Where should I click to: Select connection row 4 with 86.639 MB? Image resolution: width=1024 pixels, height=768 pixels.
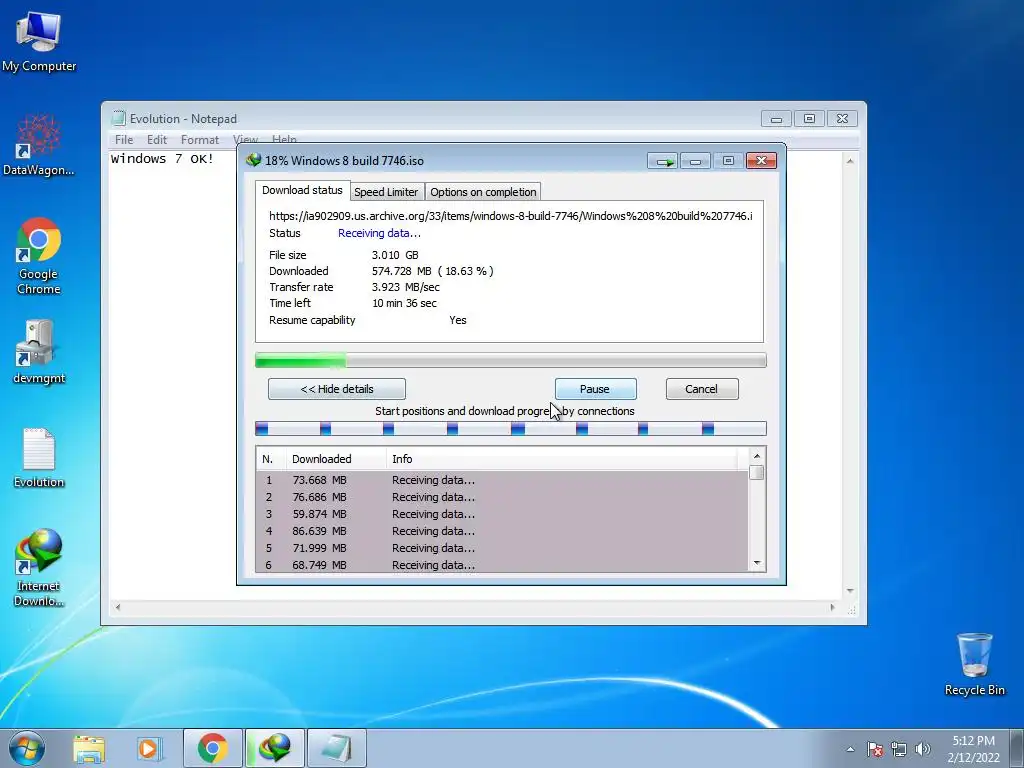(502, 531)
